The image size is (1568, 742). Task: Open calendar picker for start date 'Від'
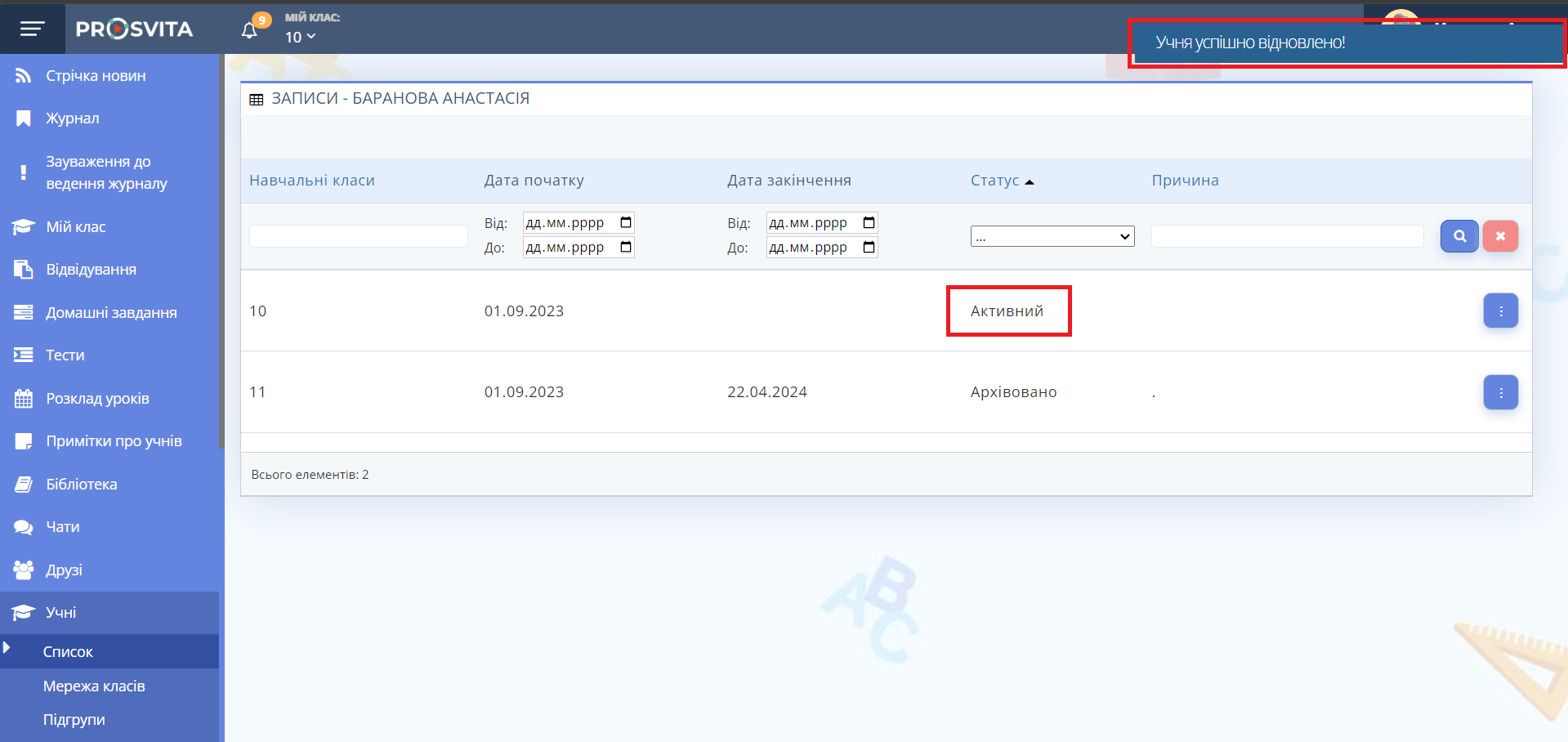[626, 223]
